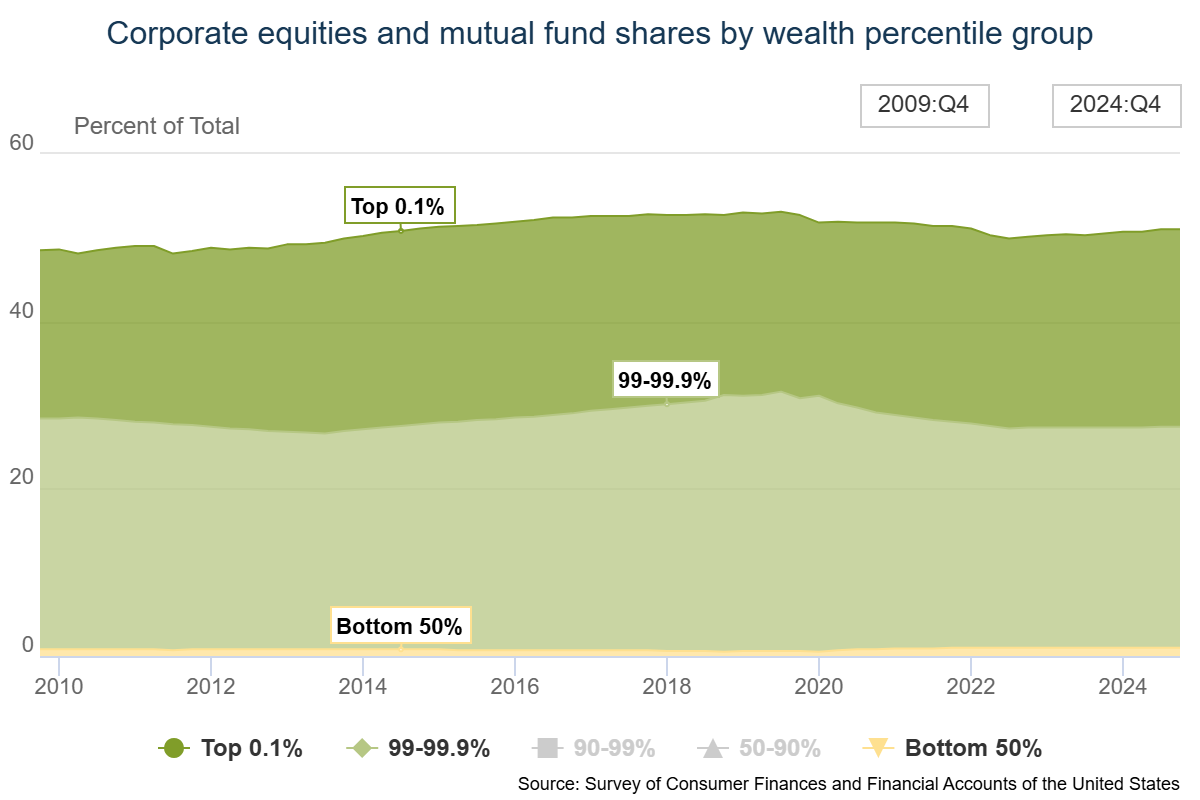
Task: Click the Top 0.1% legend circle marker
Action: pos(174,748)
